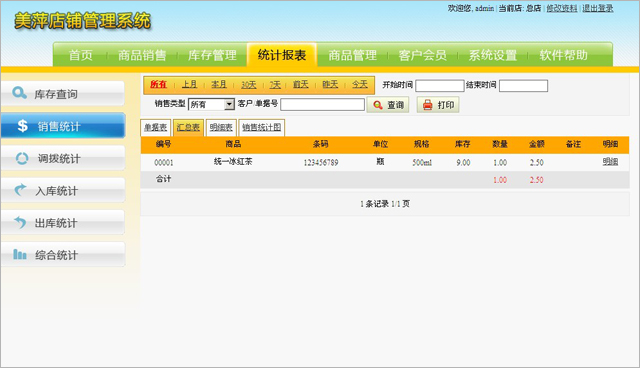Screen dimensions: 640x368
Task: Switch to the 销售统计图 tab
Action: click(261, 127)
